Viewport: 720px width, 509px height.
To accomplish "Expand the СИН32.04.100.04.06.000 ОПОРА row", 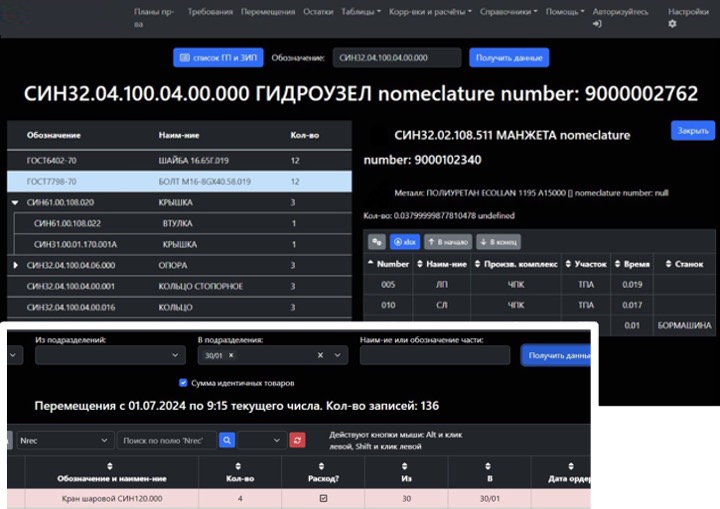I will click(15, 265).
